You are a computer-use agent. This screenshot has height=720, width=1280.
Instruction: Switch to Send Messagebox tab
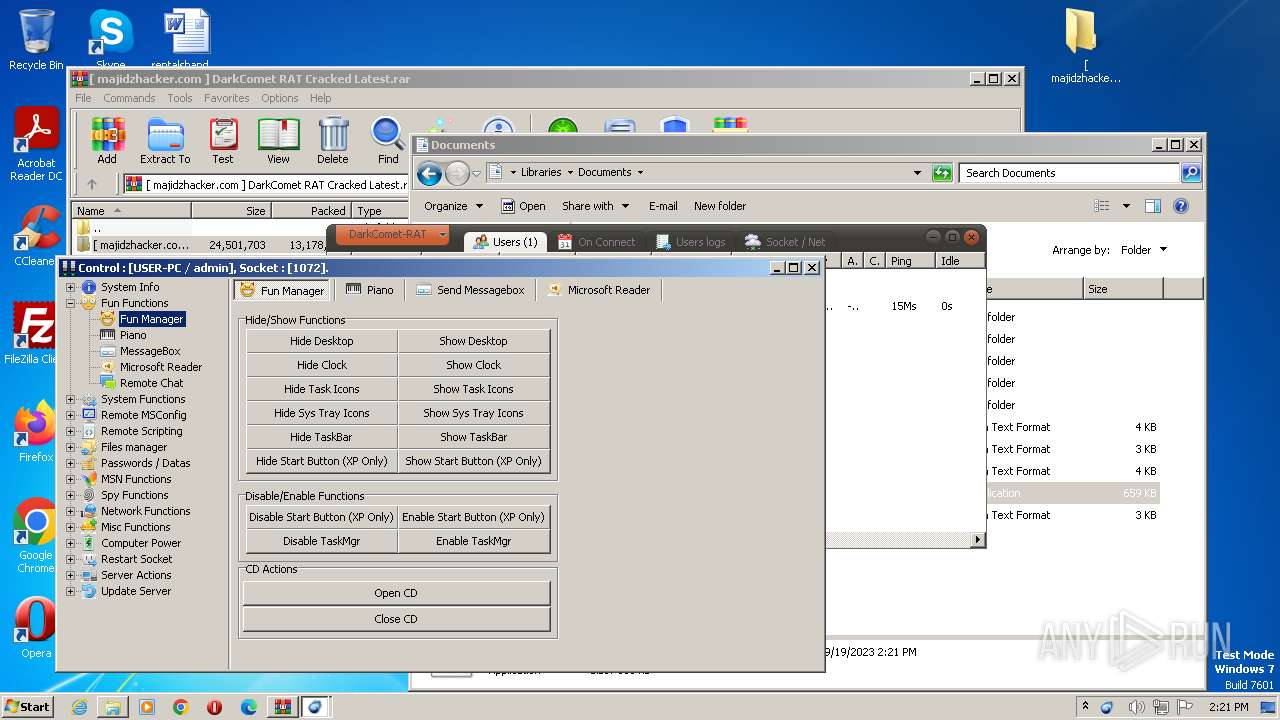pyautogui.click(x=470, y=290)
